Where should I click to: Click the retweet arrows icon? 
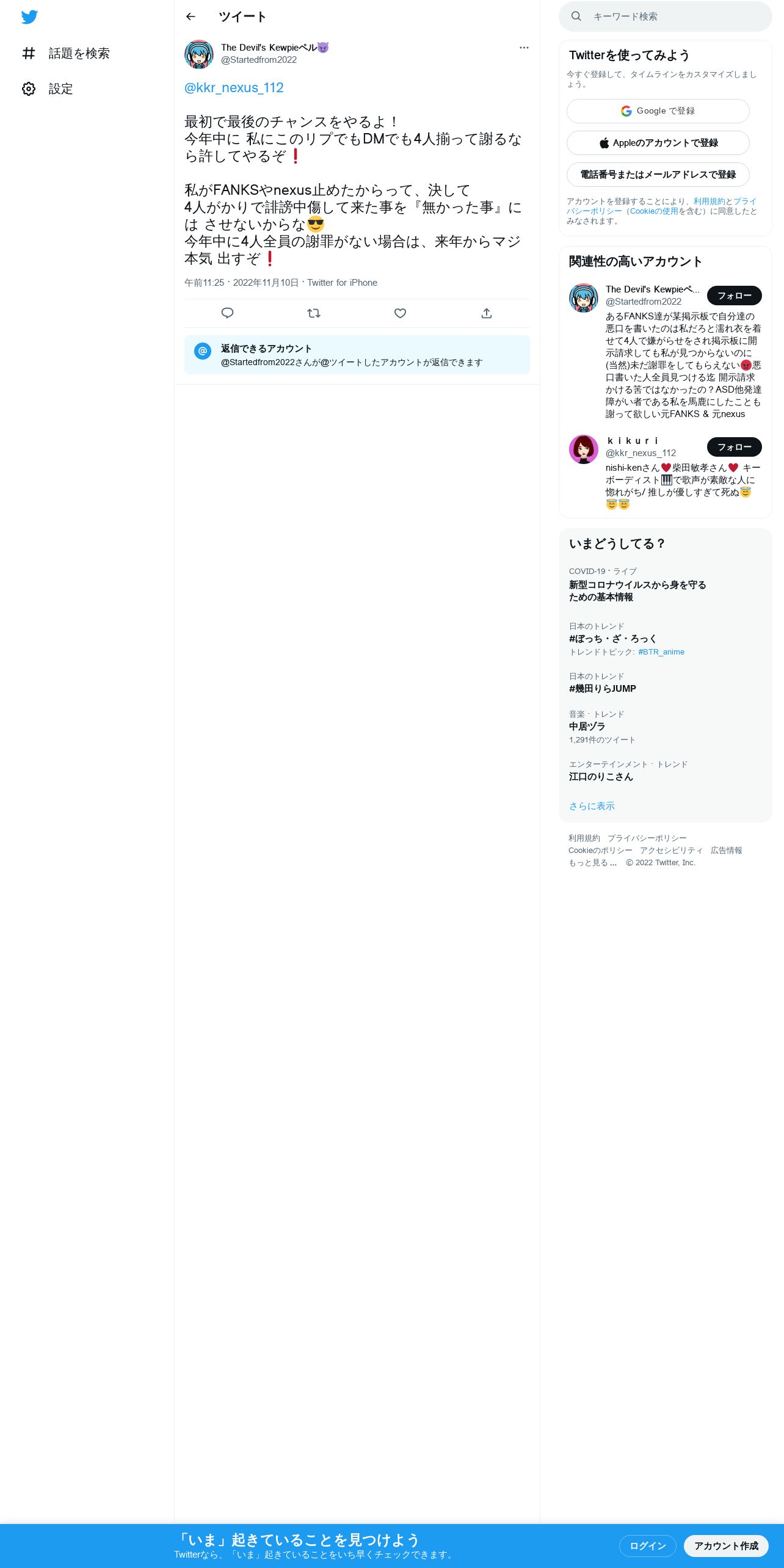314,313
